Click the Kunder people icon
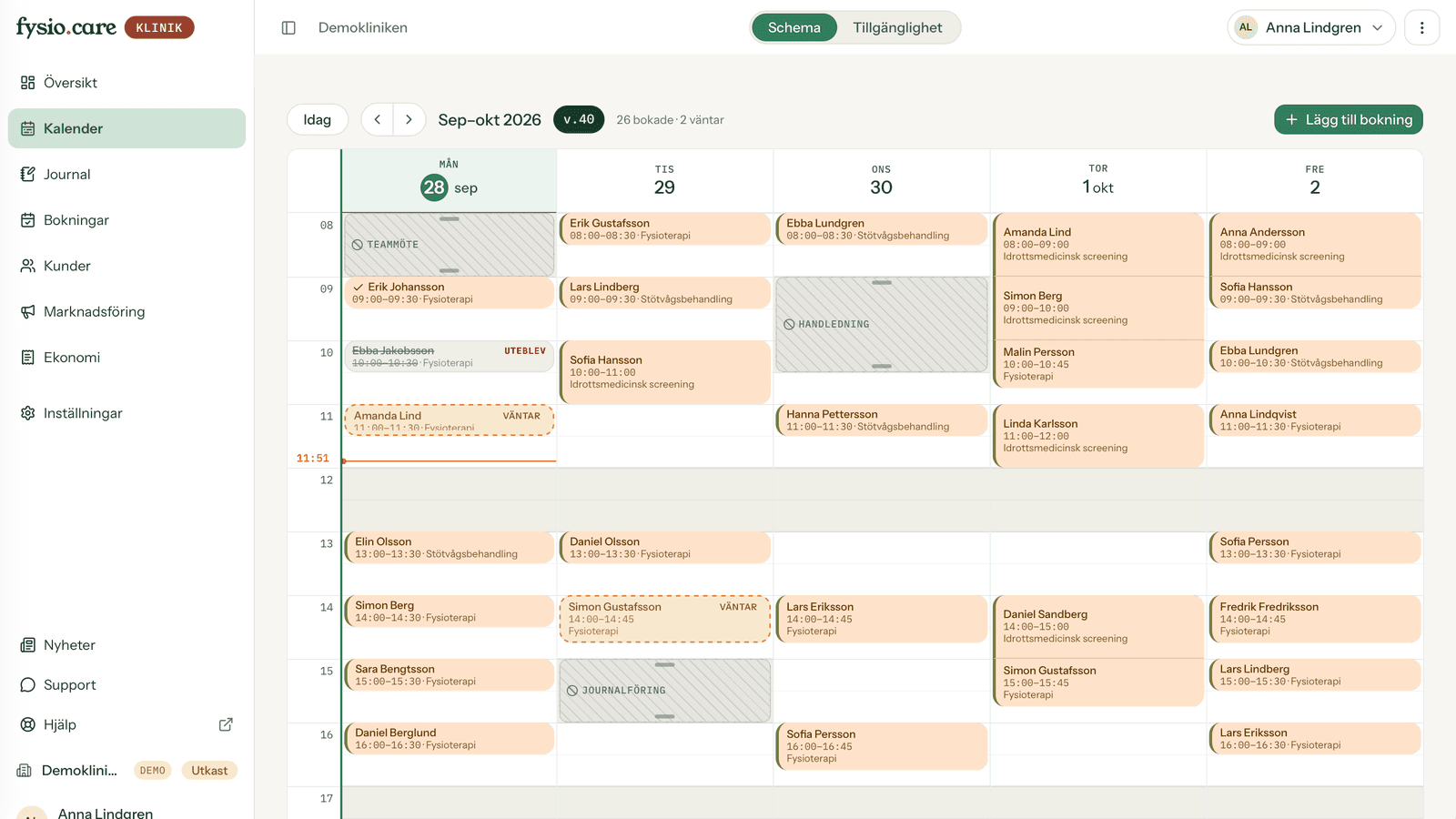Viewport: 1456px width, 819px height. coord(28,266)
